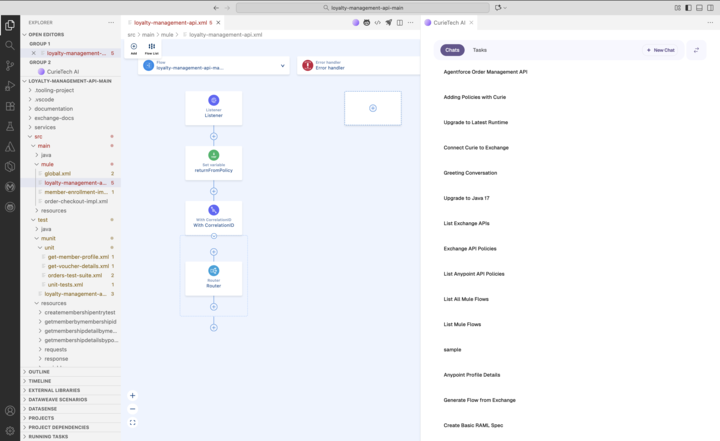Click the CurieTech purple circle in editor toolbar

pyautogui.click(x=355, y=23)
